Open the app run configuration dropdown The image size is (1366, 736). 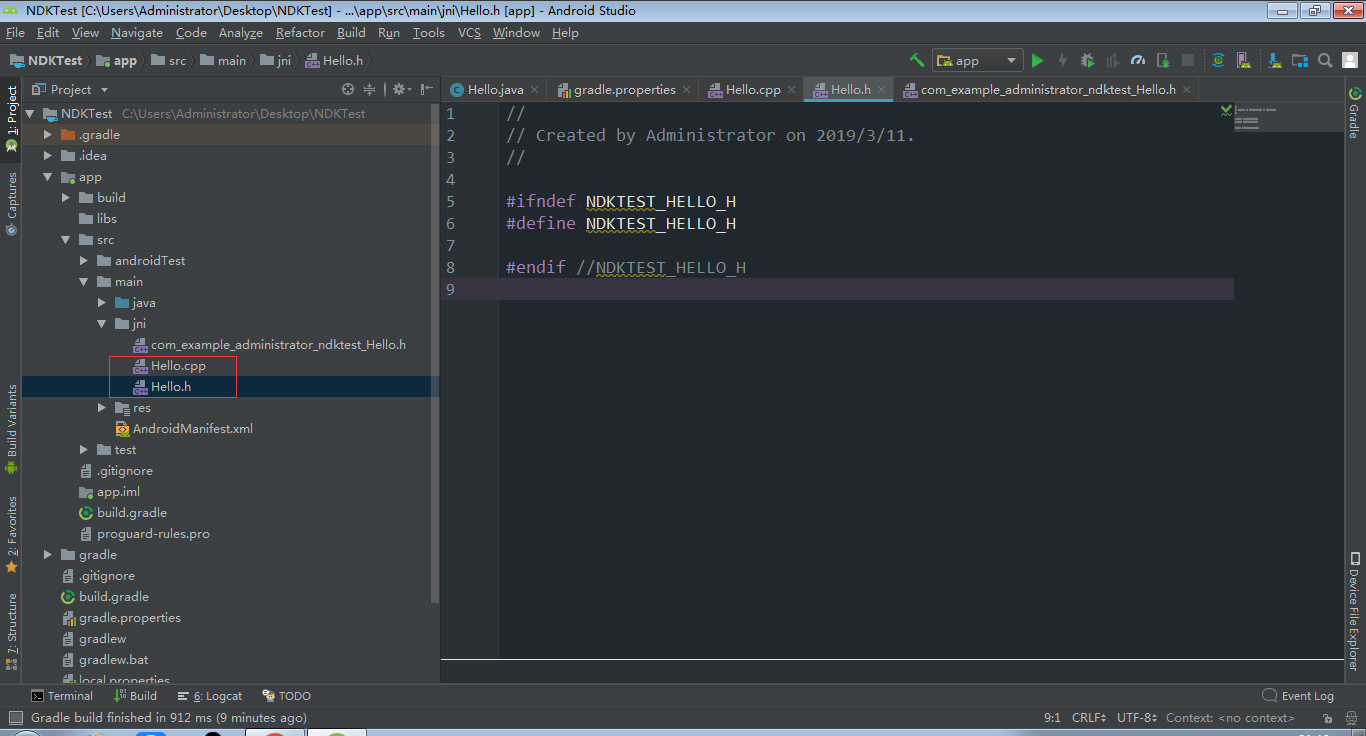[x=978, y=60]
